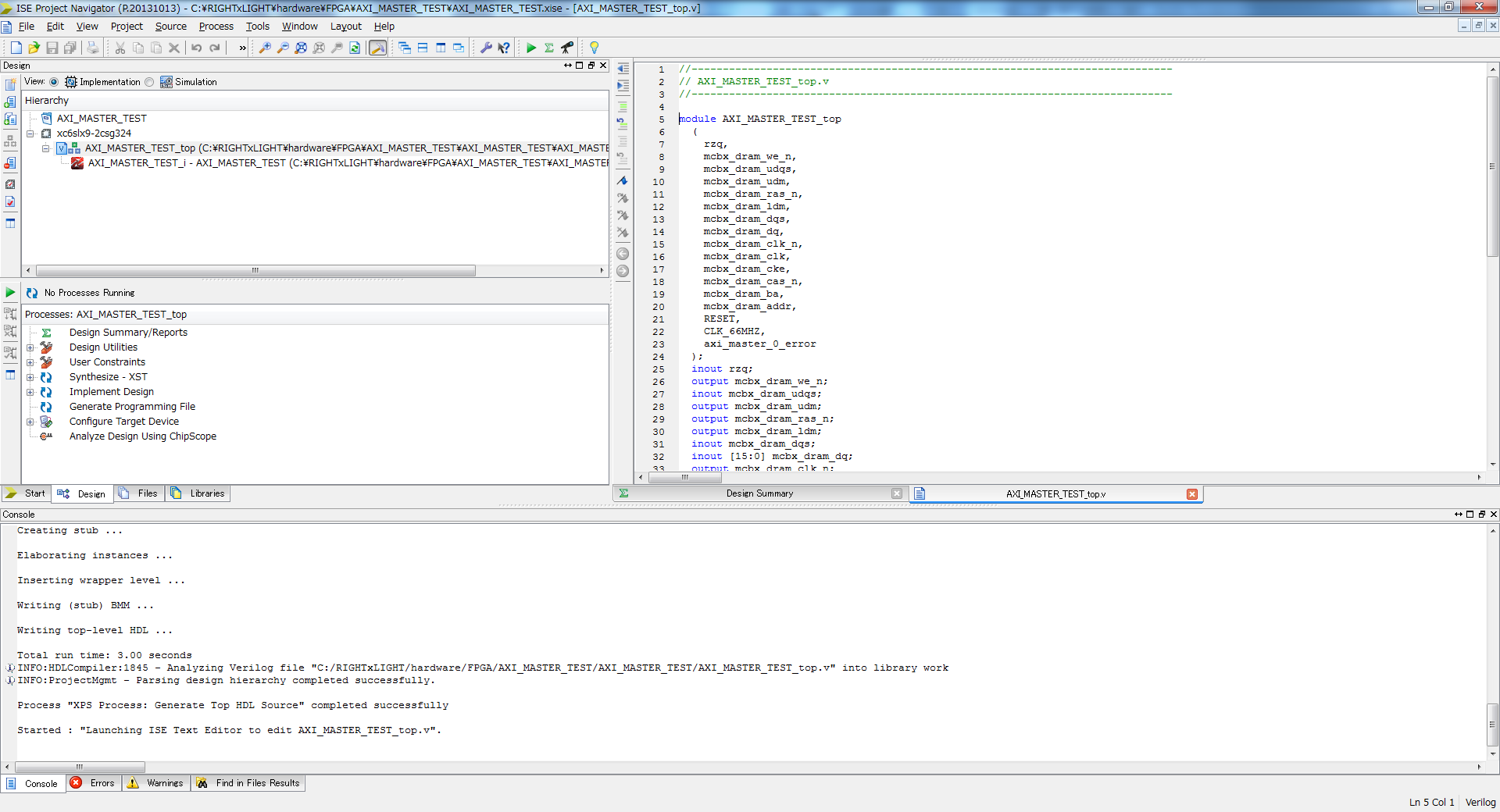Switch to the Warnings console tab
Image resolution: width=1500 pixels, height=812 pixels.
156,783
